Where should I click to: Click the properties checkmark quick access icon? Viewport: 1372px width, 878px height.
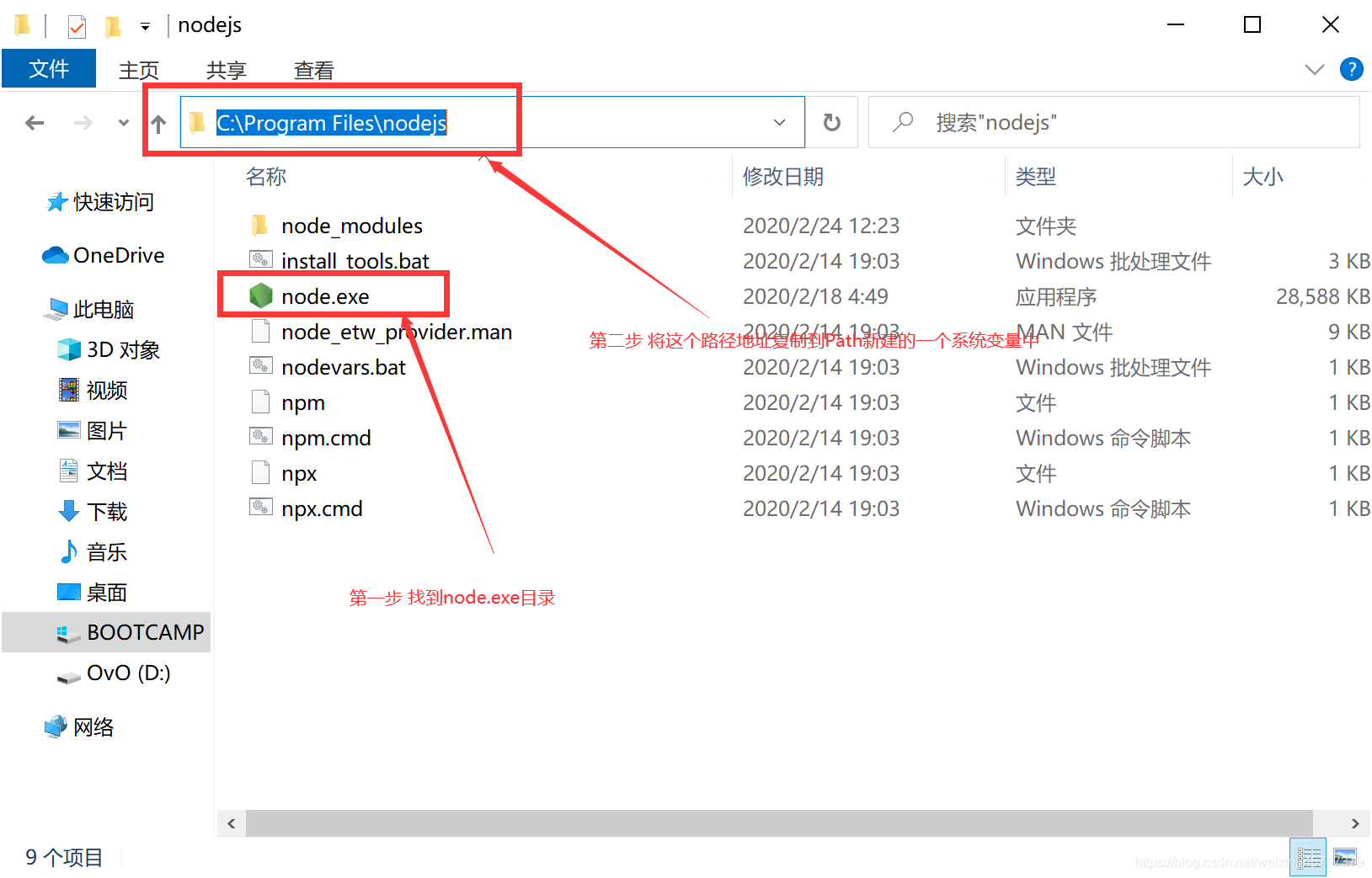77,27
